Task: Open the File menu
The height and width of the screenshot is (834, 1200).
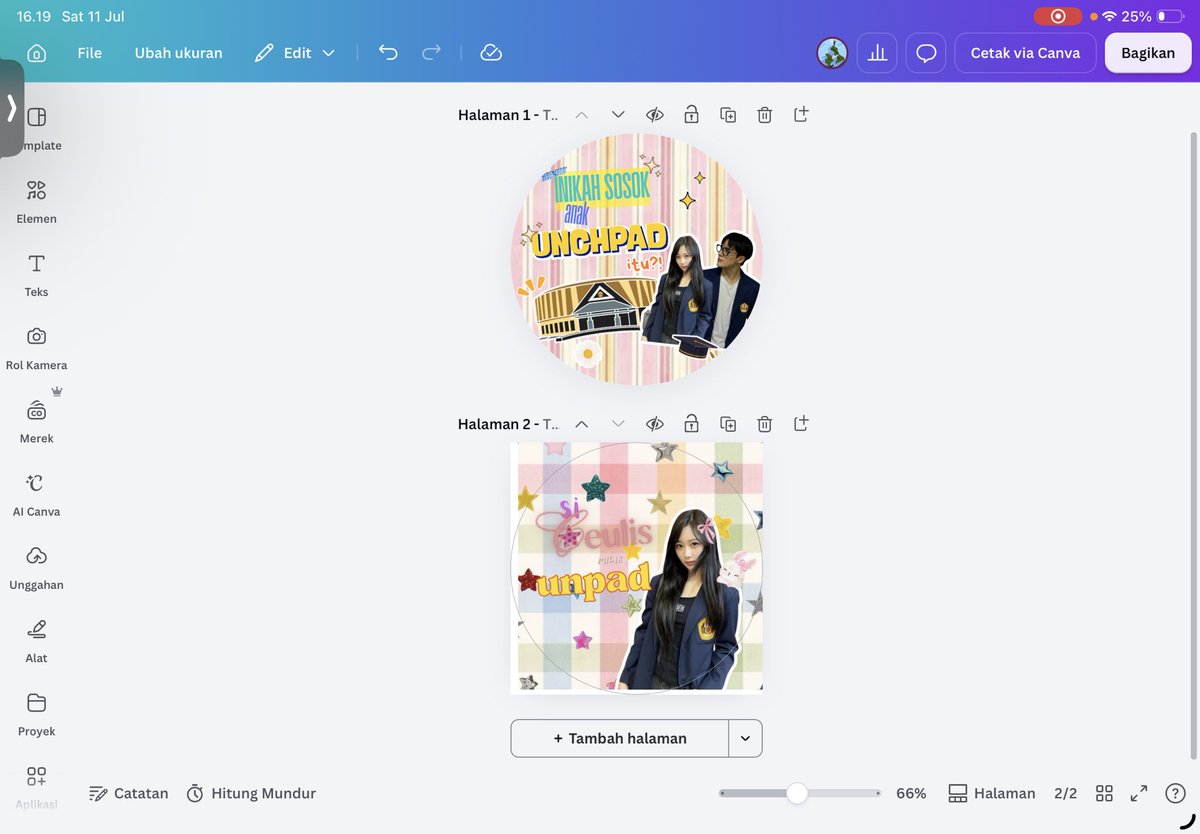Action: [90, 53]
